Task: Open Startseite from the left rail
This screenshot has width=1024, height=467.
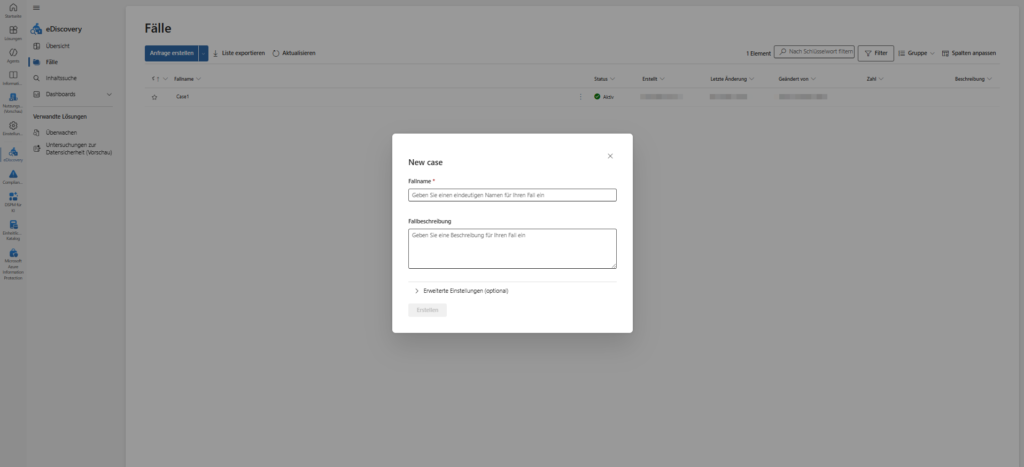Action: point(13,8)
